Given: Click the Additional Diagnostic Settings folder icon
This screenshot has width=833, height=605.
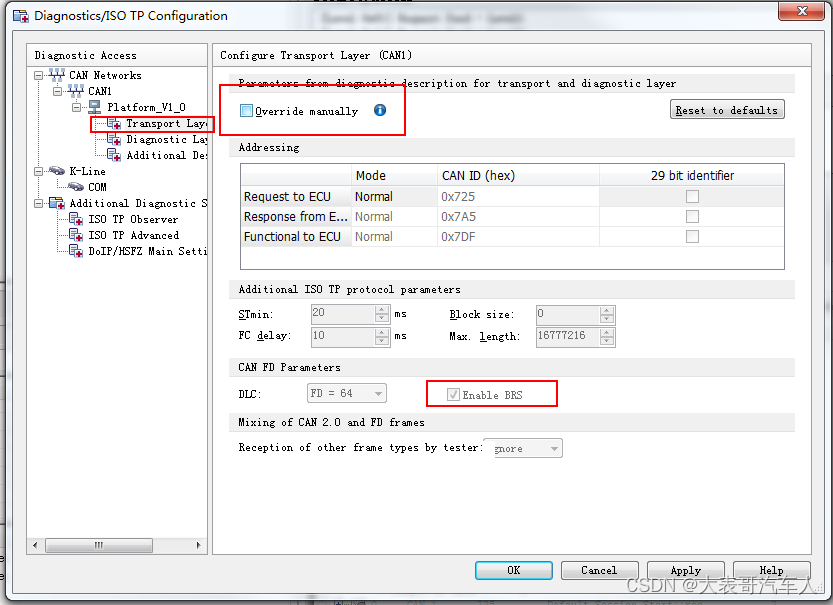Looking at the screenshot, I should click(58, 203).
